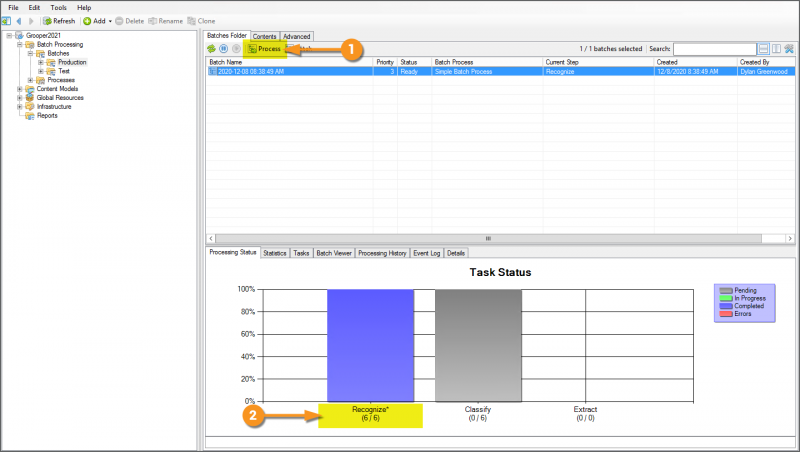Viewport: 800px width, 452px height.
Task: Click the Infrastructure folder icon
Action: (30, 107)
